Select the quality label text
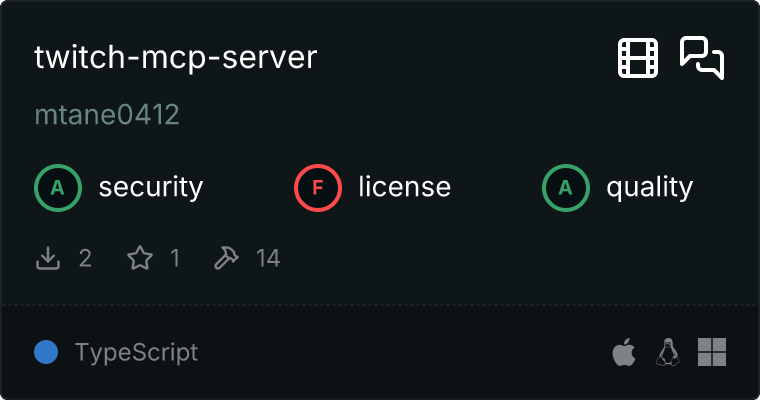The height and width of the screenshot is (400, 760). point(649,187)
